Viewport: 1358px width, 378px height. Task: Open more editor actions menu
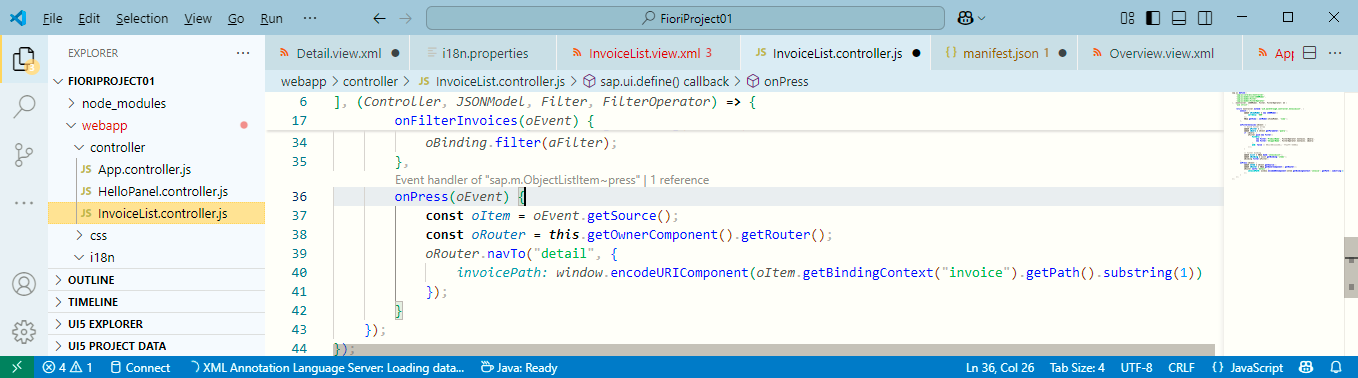(1336, 53)
